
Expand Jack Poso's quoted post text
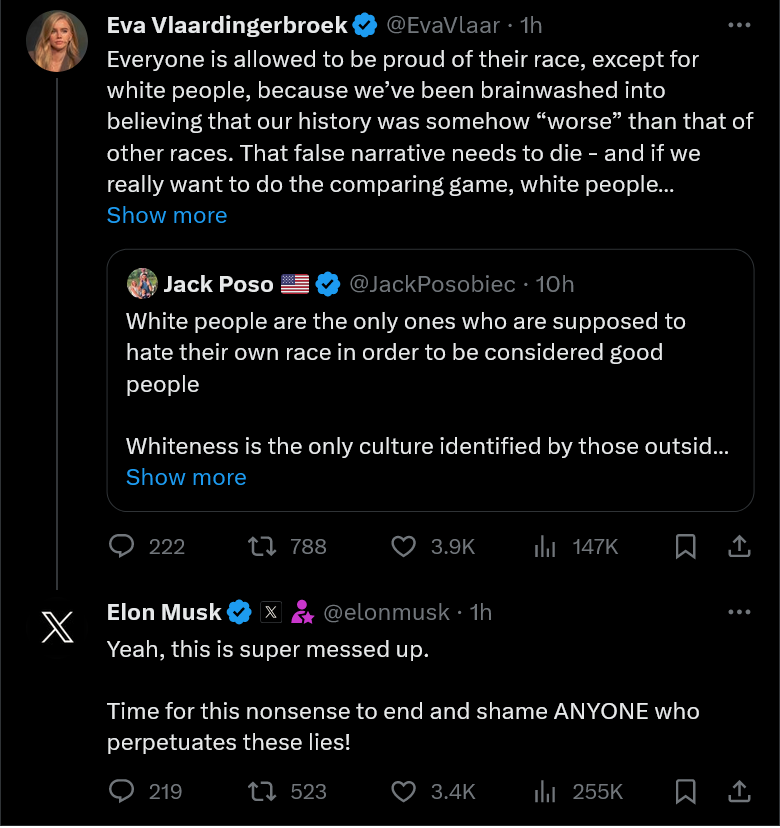[186, 477]
